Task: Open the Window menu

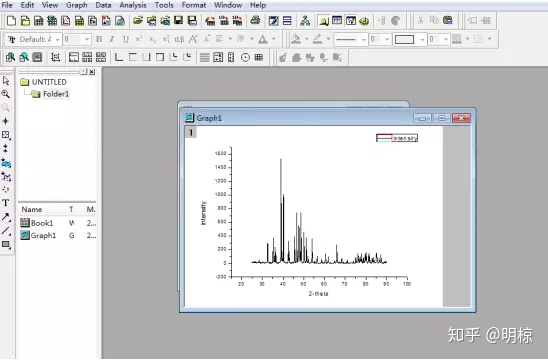Action: click(x=228, y=5)
